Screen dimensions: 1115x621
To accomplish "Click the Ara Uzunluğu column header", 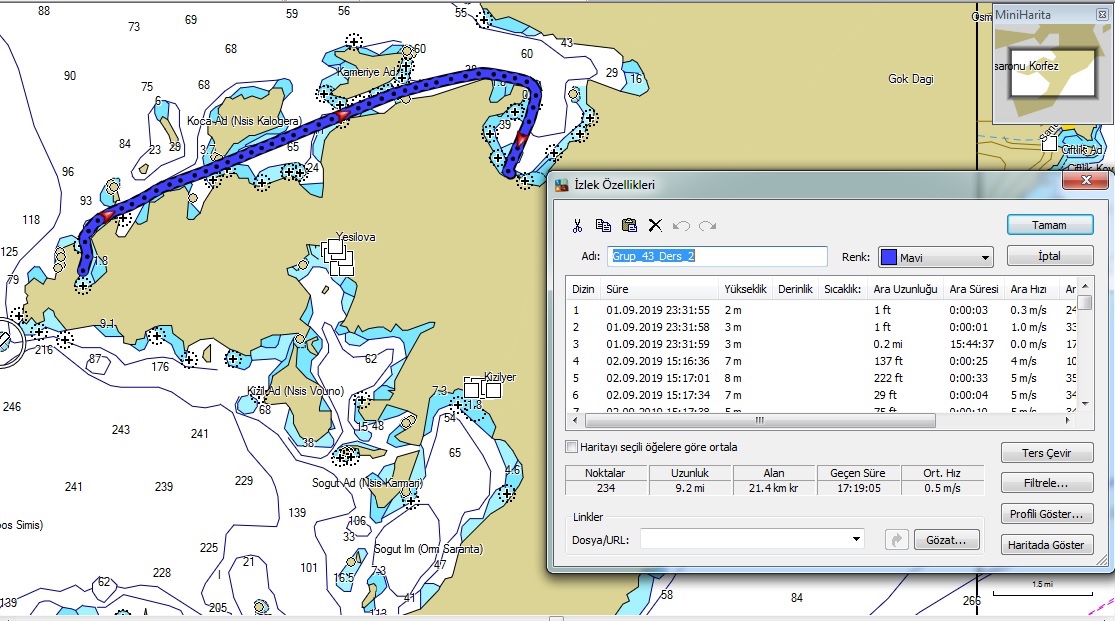I will point(905,289).
